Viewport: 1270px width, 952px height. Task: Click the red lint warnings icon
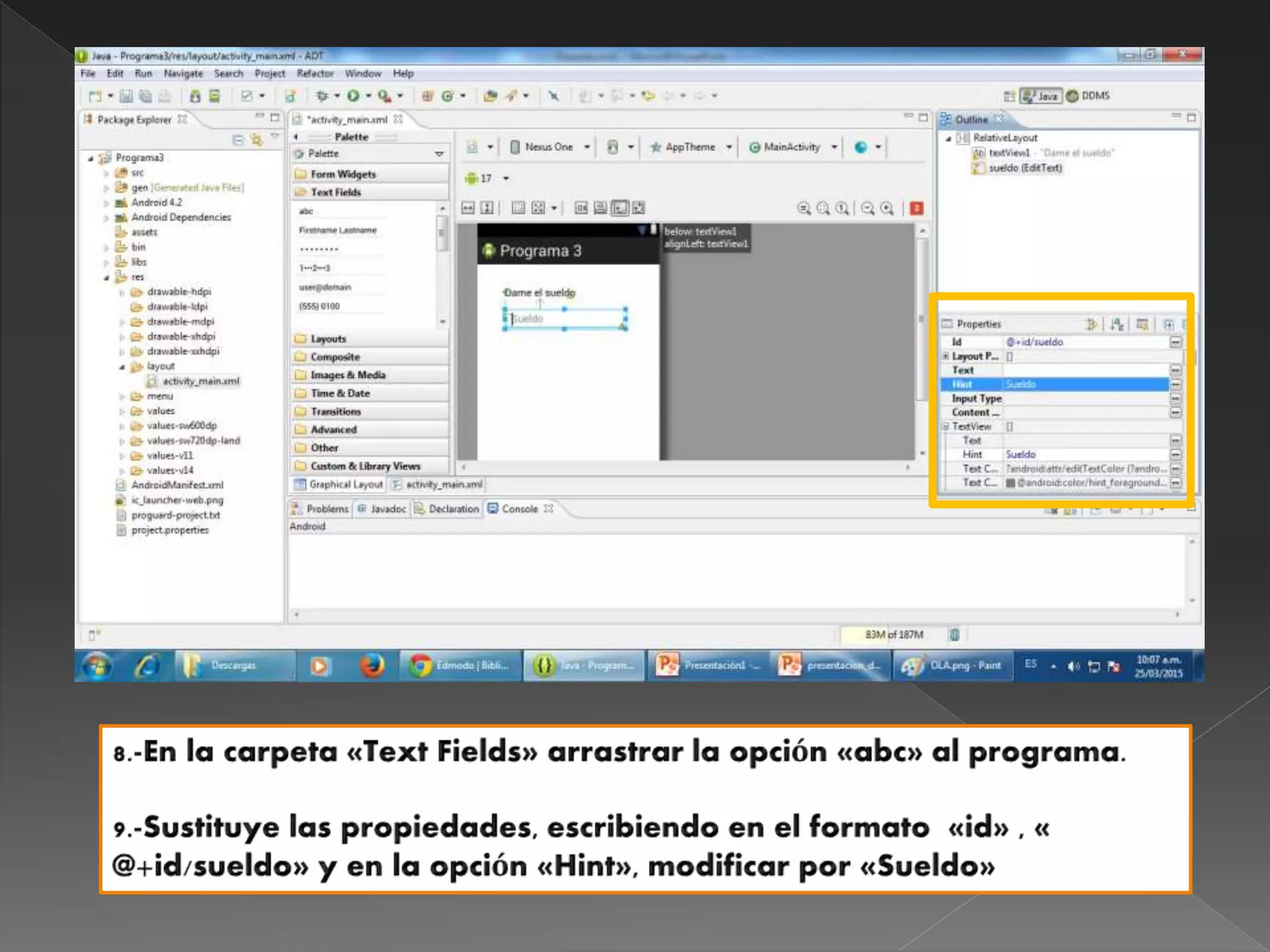tap(917, 208)
